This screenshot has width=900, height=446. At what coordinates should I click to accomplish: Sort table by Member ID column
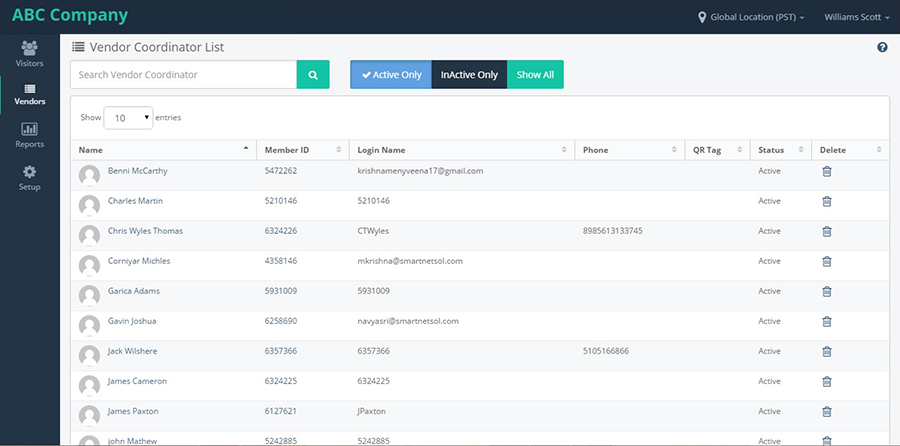pyautogui.click(x=302, y=150)
